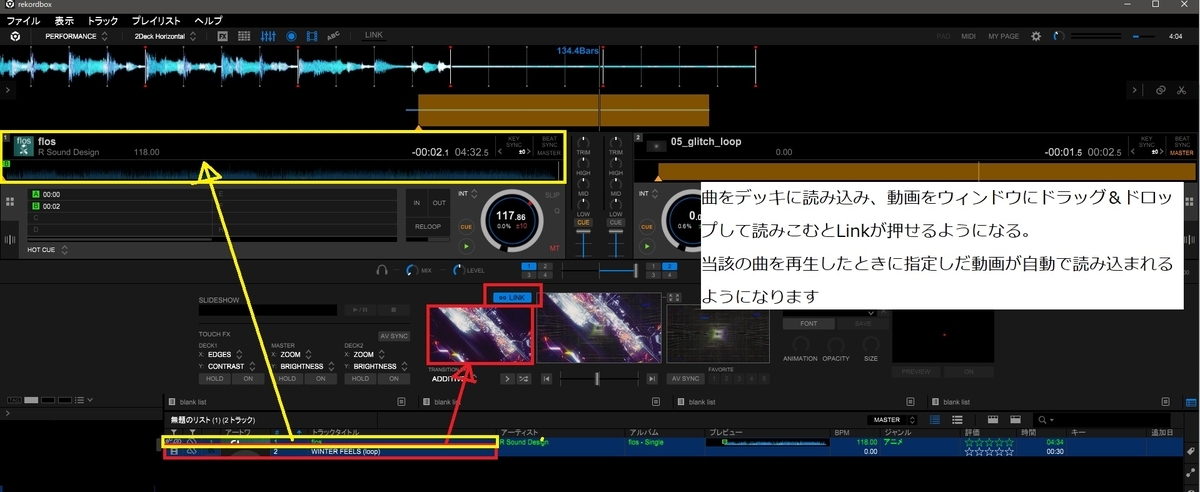
Task: Toggle ON for MASTER touch FX
Action: (x=319, y=379)
